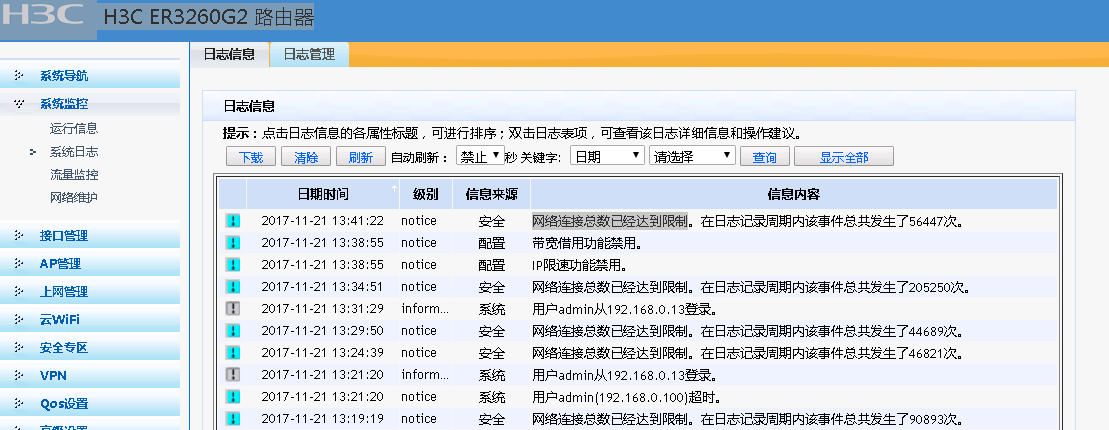Switch to the 日志信息 tab
The height and width of the screenshot is (430, 1109).
point(229,54)
